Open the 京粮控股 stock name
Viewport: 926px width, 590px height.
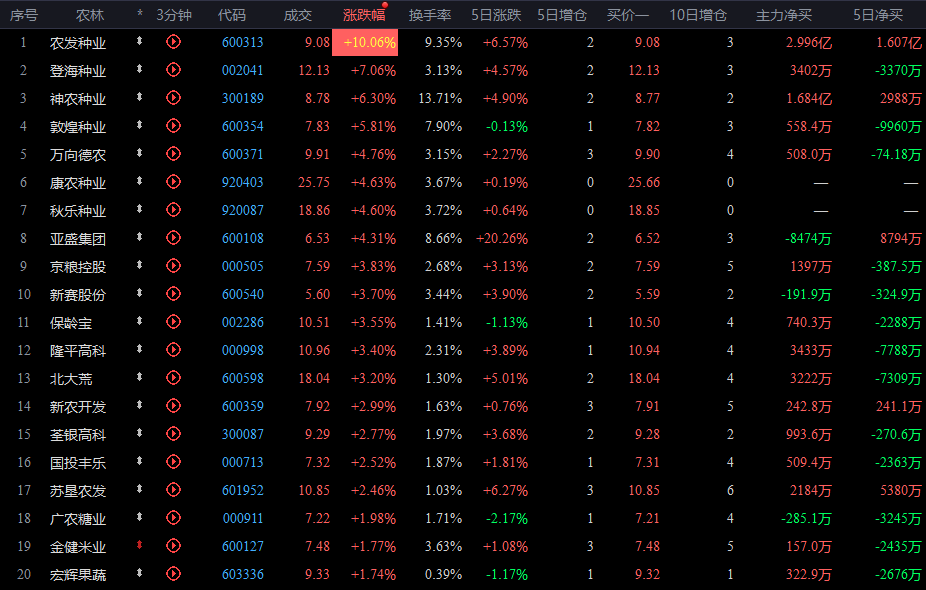point(78,267)
